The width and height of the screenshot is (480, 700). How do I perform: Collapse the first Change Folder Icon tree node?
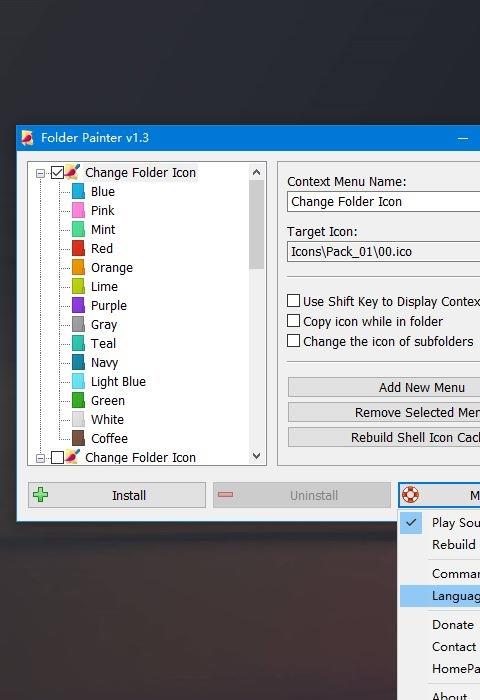coord(41,173)
